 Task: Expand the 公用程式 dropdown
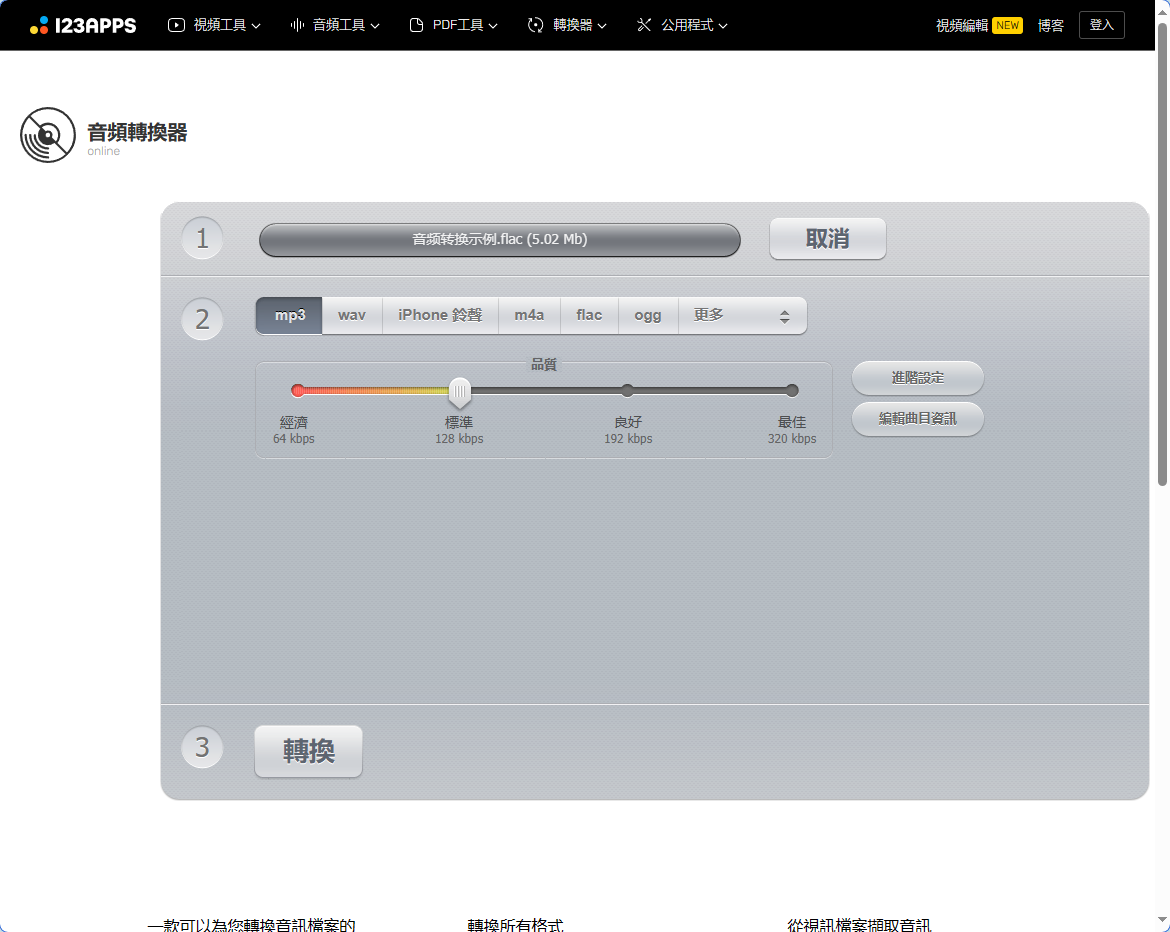coord(681,25)
